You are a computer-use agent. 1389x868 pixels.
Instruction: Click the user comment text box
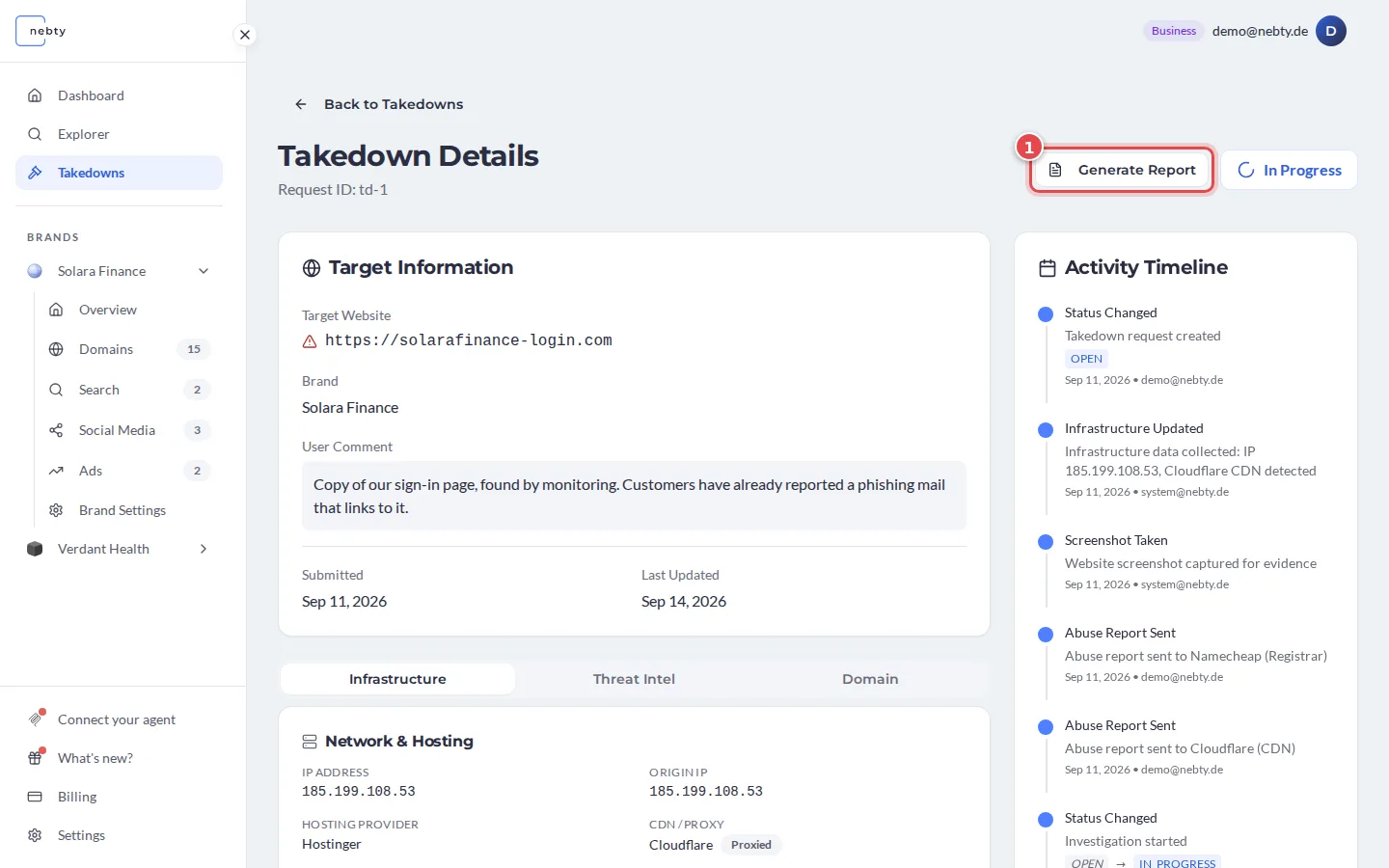point(634,496)
